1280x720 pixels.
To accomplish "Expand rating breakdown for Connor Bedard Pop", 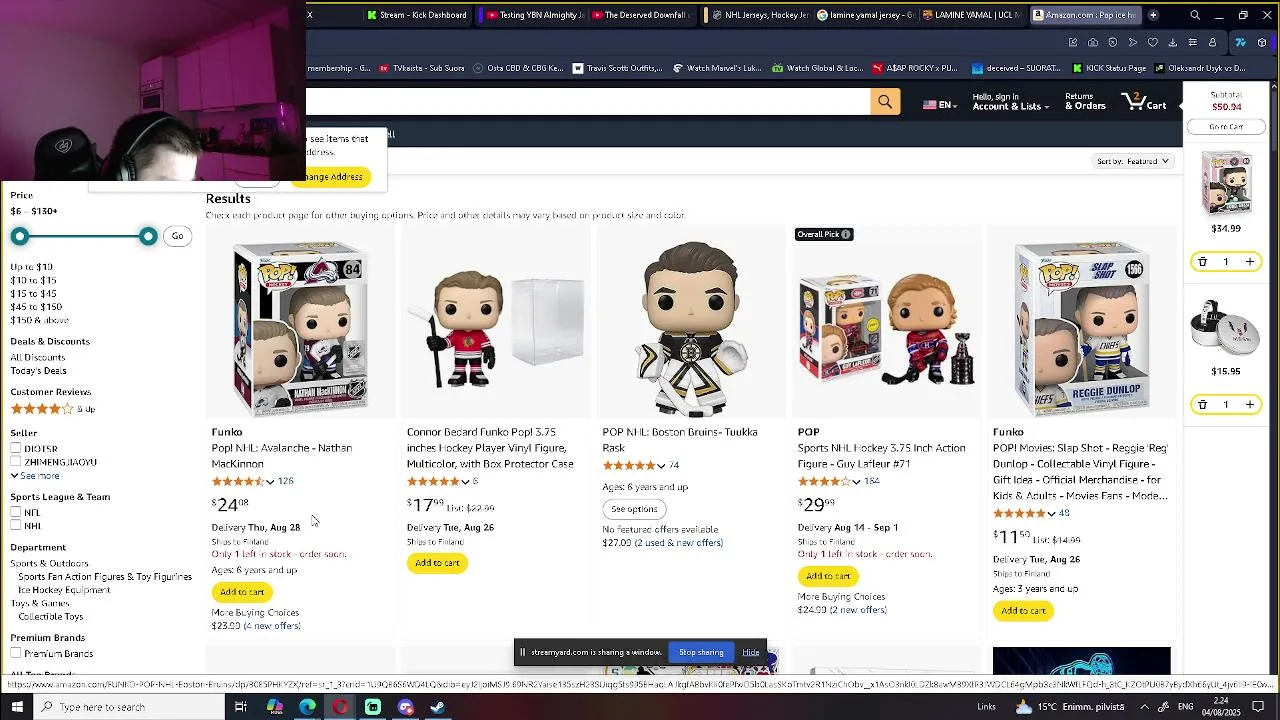I will point(465,482).
